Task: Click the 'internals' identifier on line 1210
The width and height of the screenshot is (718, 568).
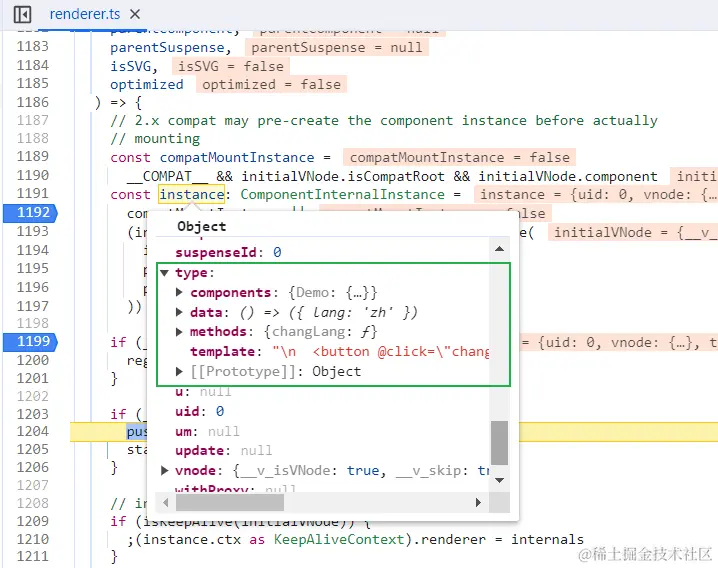Action: [547, 540]
